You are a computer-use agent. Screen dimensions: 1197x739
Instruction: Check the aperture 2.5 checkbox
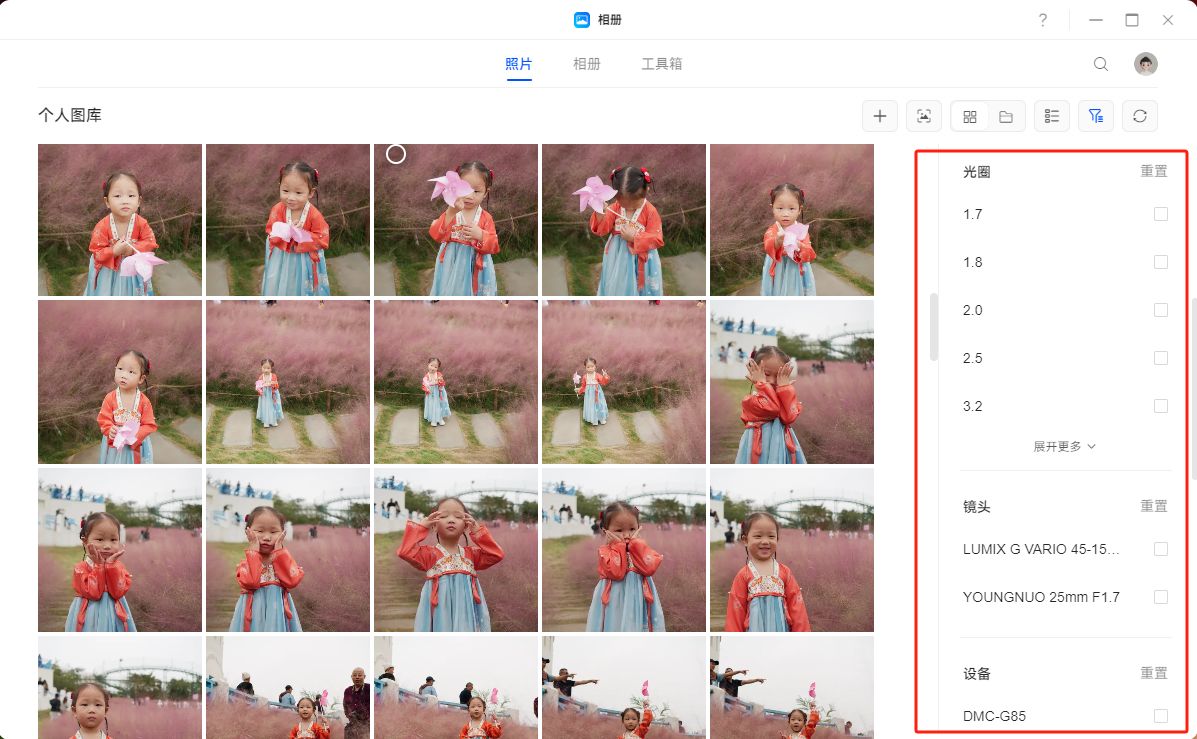click(x=1160, y=358)
